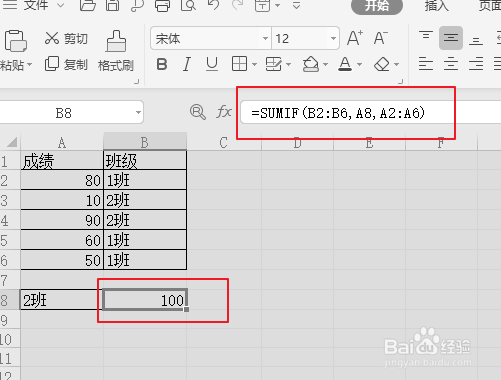Increase font size with A+ icon

355,38
